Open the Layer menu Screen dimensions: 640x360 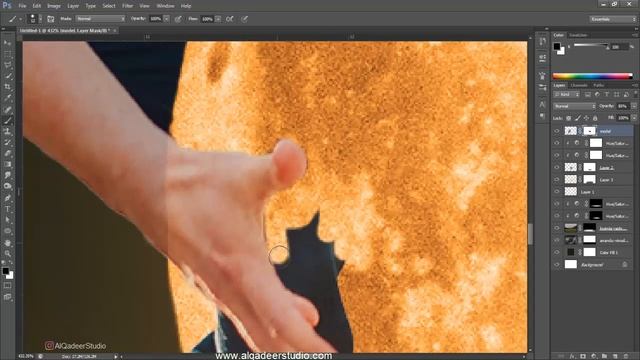click(x=73, y=6)
